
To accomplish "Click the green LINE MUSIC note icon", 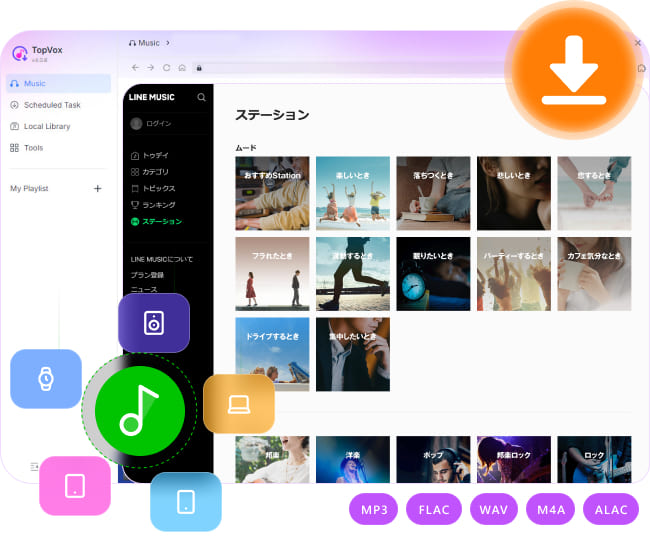I will point(140,411).
